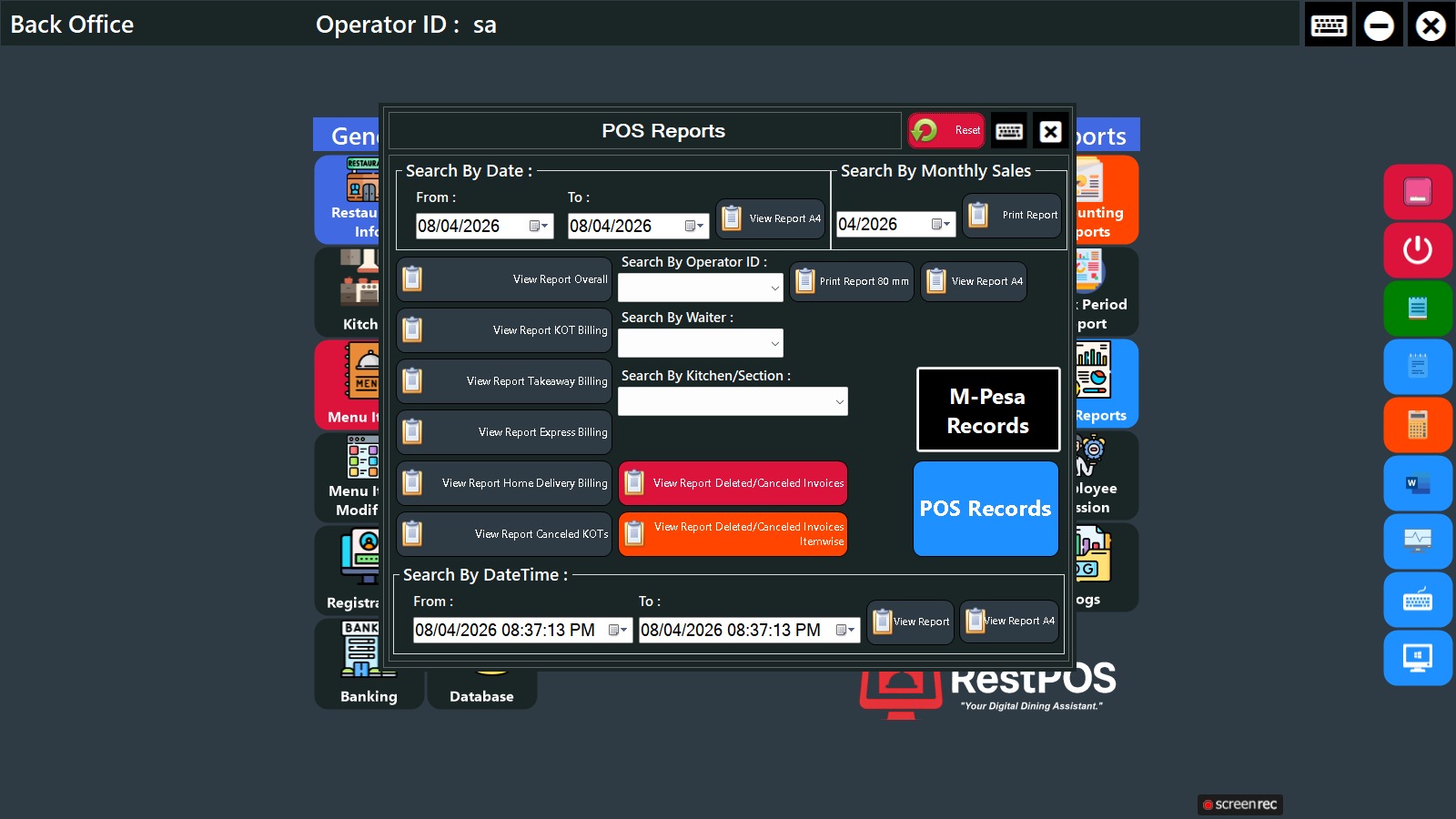The height and width of the screenshot is (819, 1456).
Task: Open the To date calendar picker
Action: point(694,226)
